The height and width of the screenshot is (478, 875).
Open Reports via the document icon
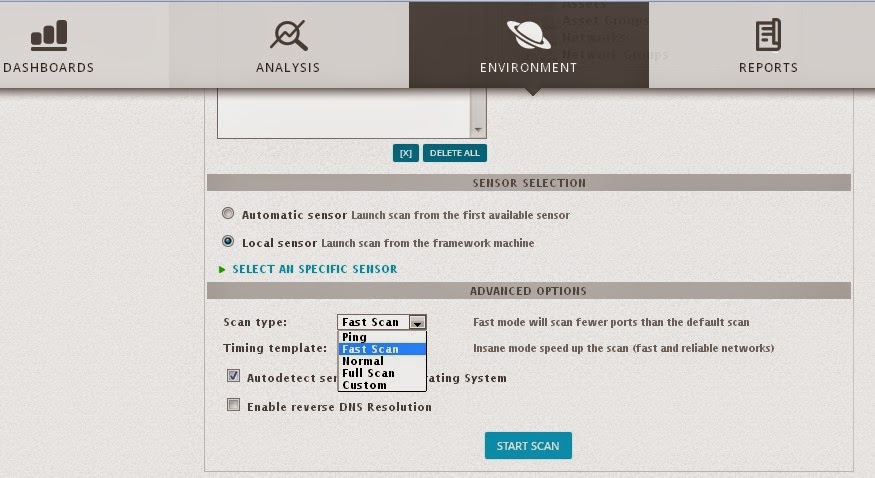click(x=768, y=35)
